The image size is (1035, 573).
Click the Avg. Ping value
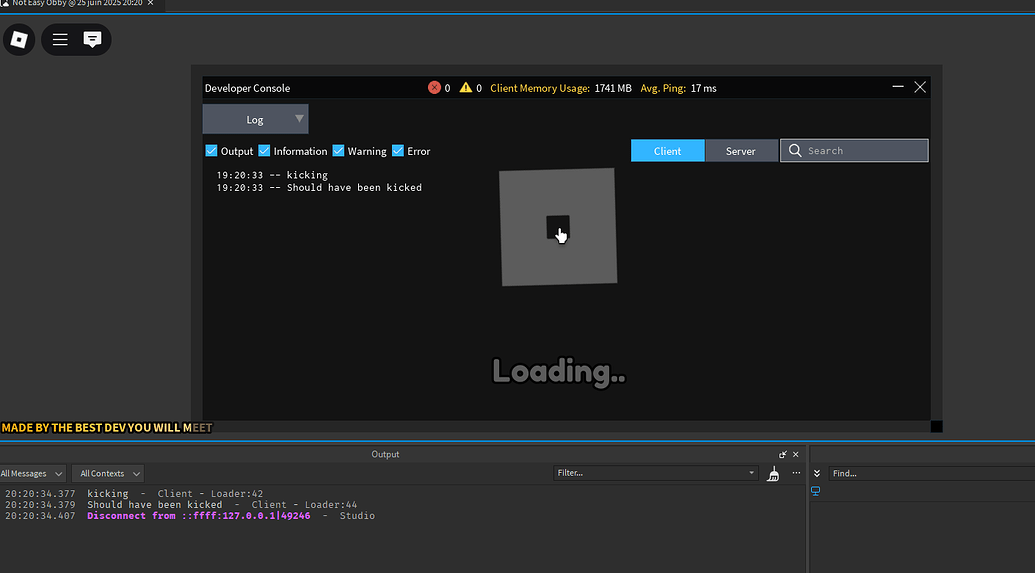704,88
